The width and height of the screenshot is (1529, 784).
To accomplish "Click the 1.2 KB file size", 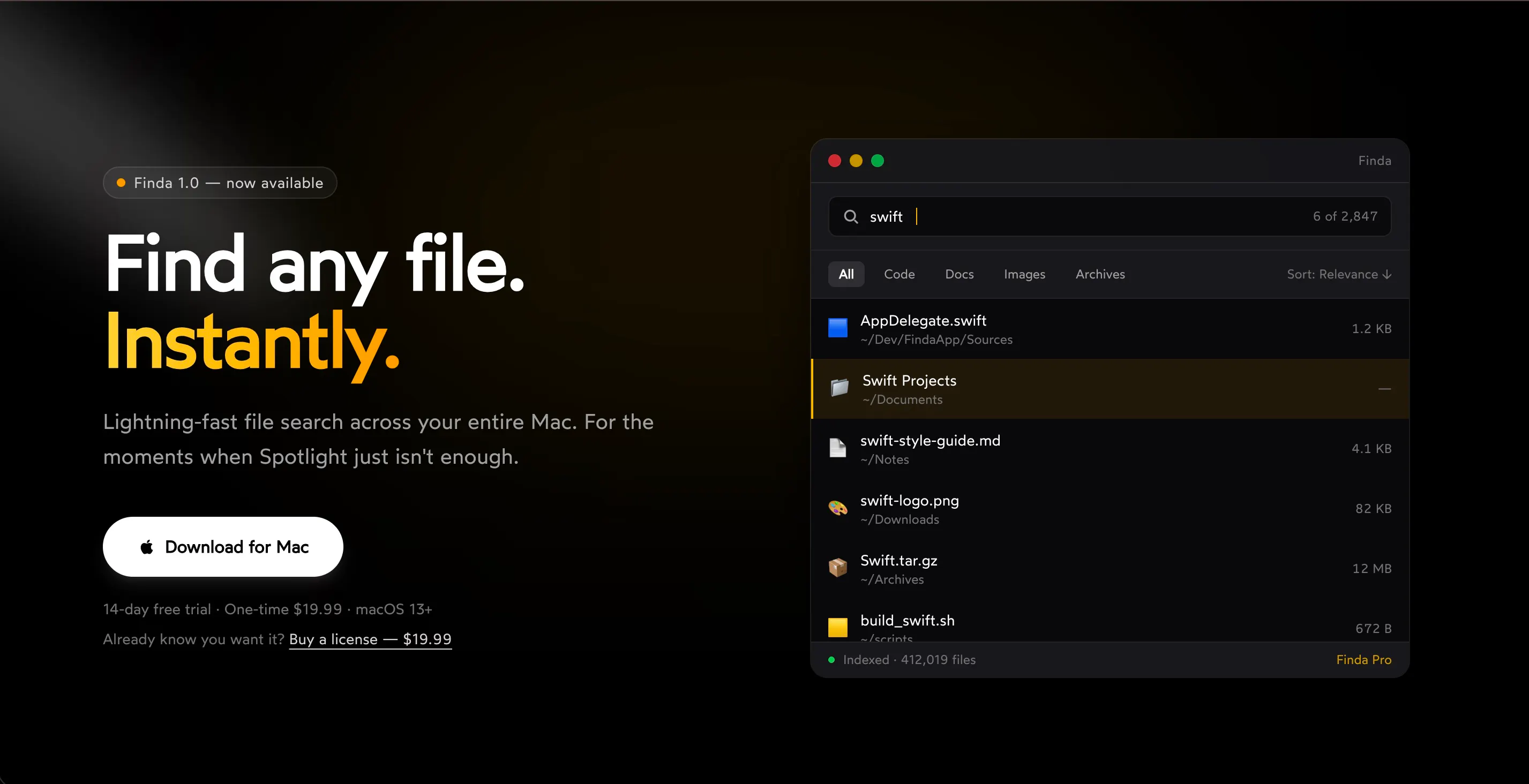I will [x=1371, y=329].
